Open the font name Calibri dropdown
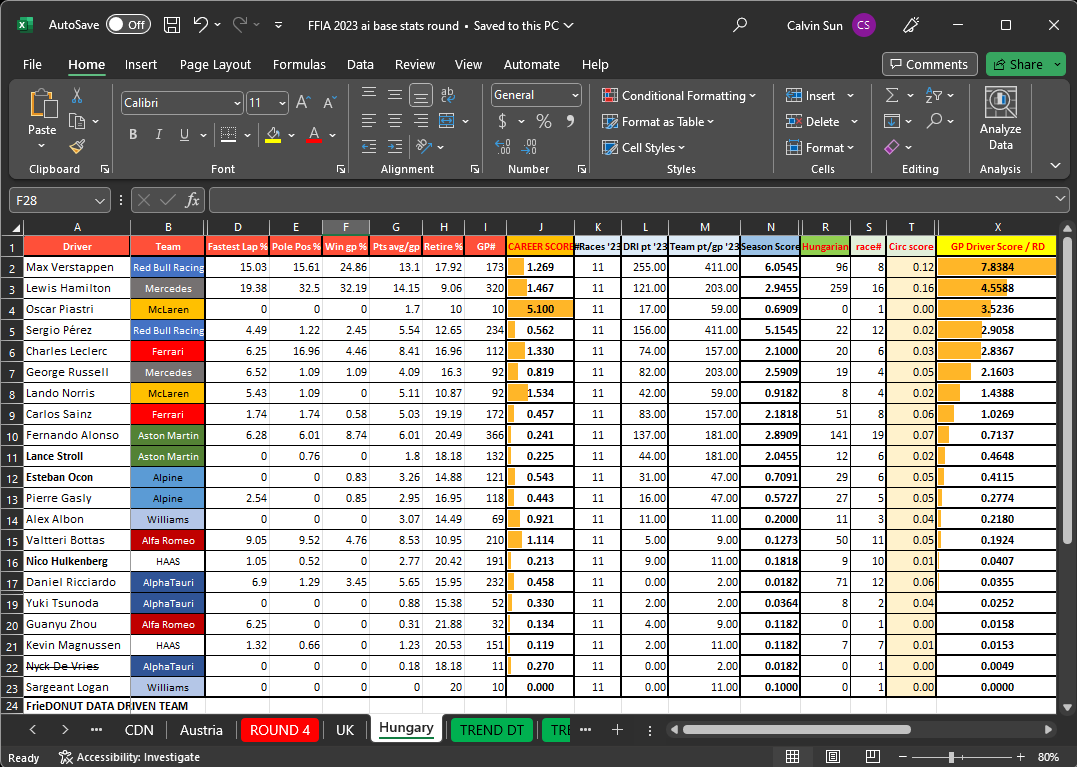1077x767 pixels. coord(237,103)
